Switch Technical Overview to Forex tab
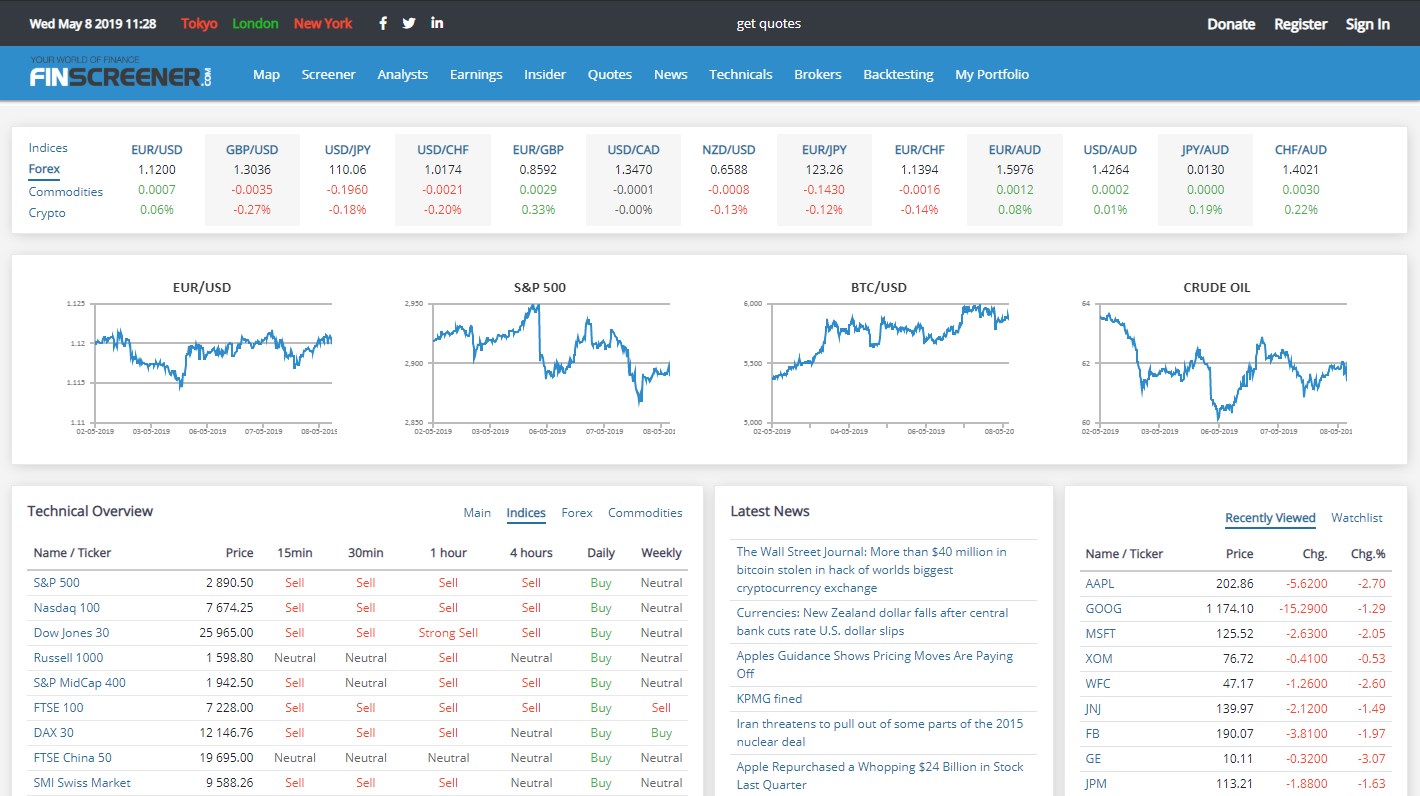 (577, 513)
